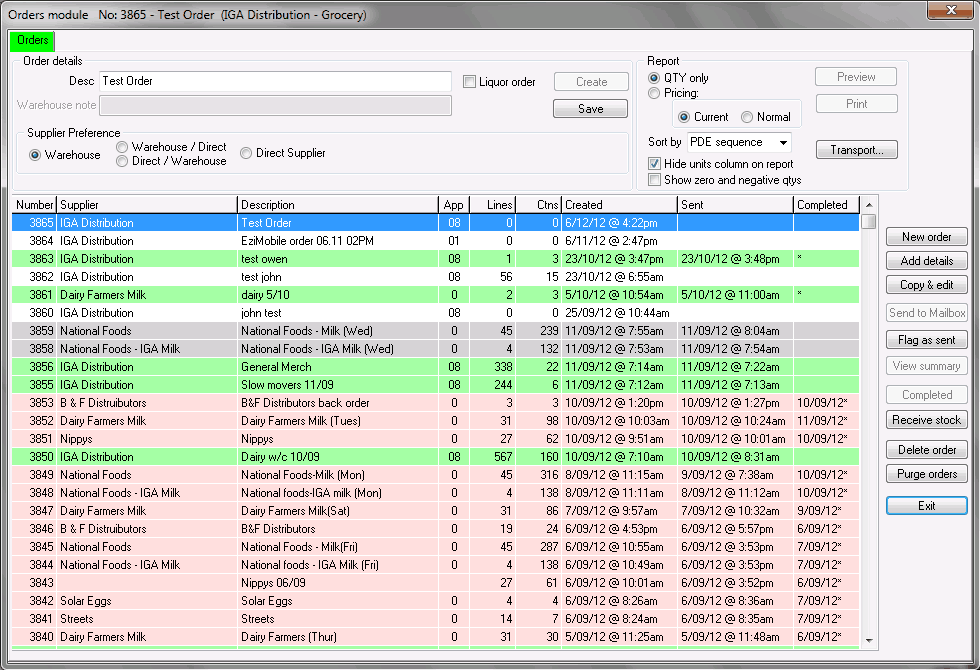This screenshot has height=670, width=980.
Task: Switch to the Orders tab
Action: [32, 41]
